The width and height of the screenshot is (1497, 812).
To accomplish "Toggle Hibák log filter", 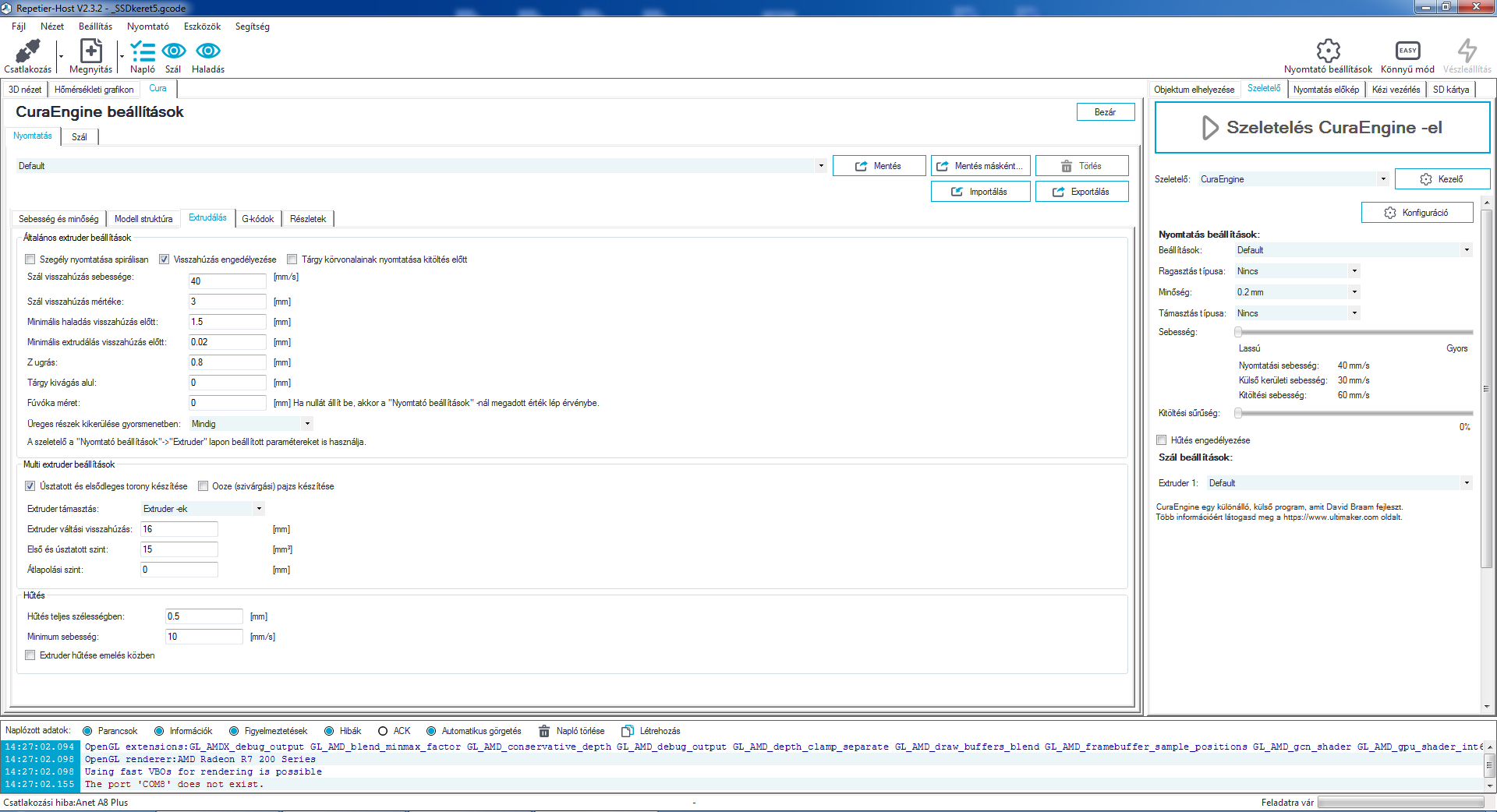I will 329,731.
